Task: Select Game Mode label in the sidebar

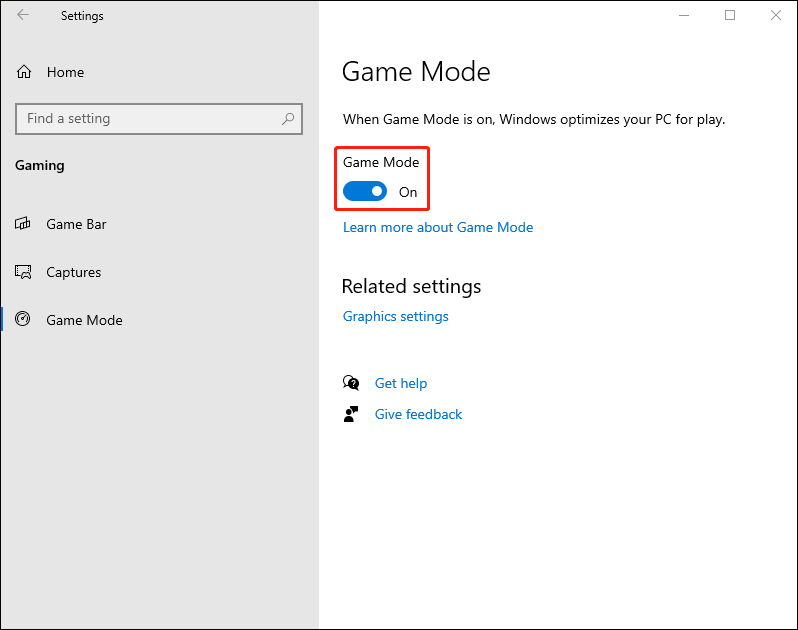Action: point(84,320)
